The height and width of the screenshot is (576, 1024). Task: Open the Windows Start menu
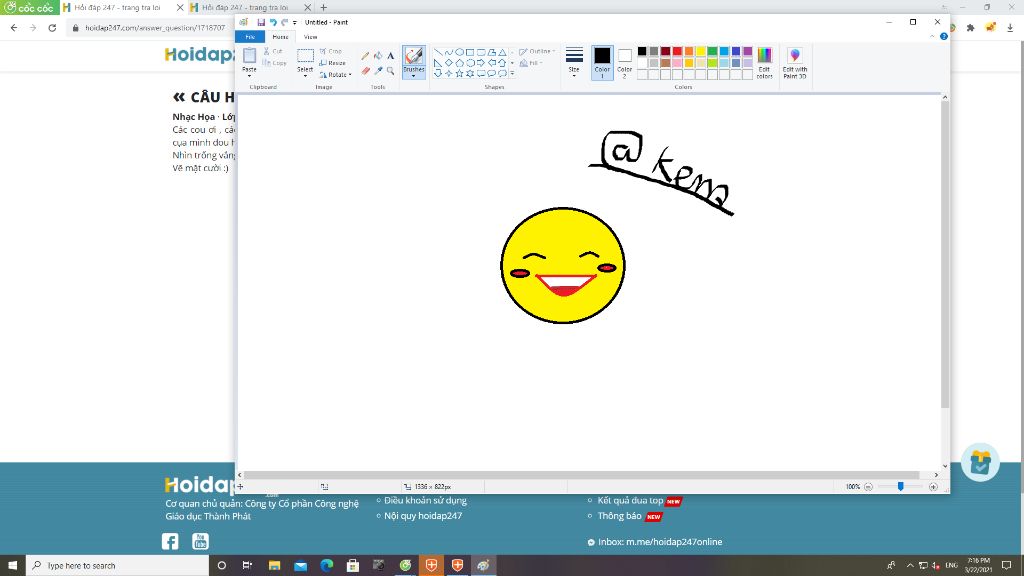12,566
